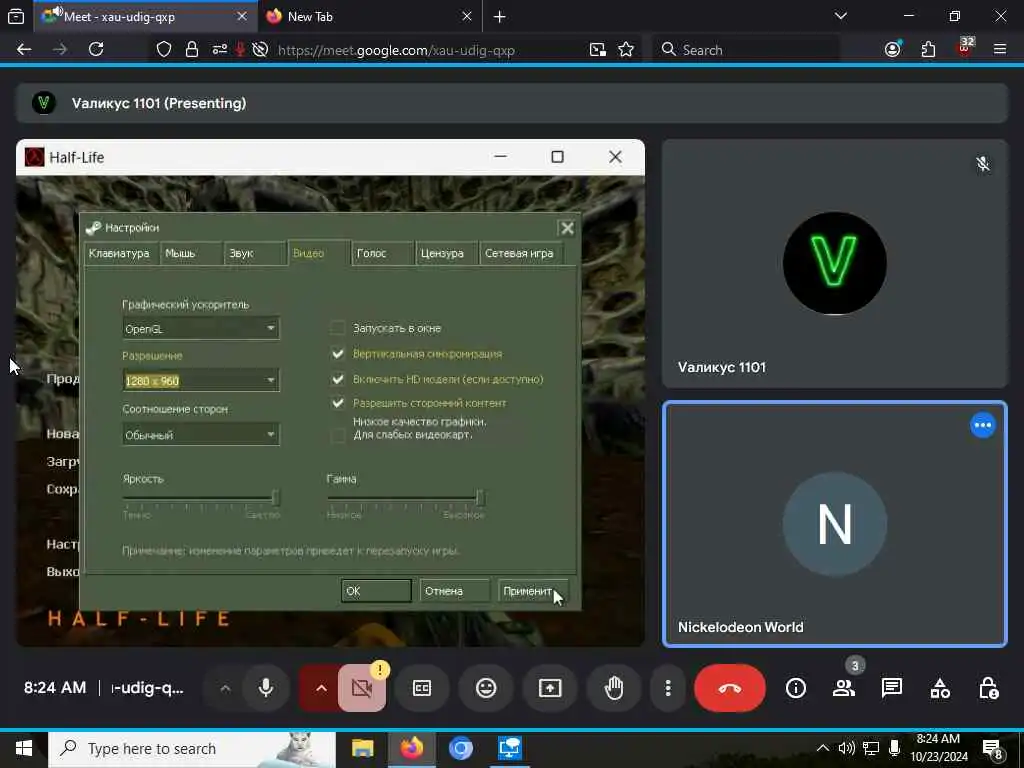Close the Настройки dialog with X
Viewport: 1024px width, 768px height.
click(x=567, y=227)
